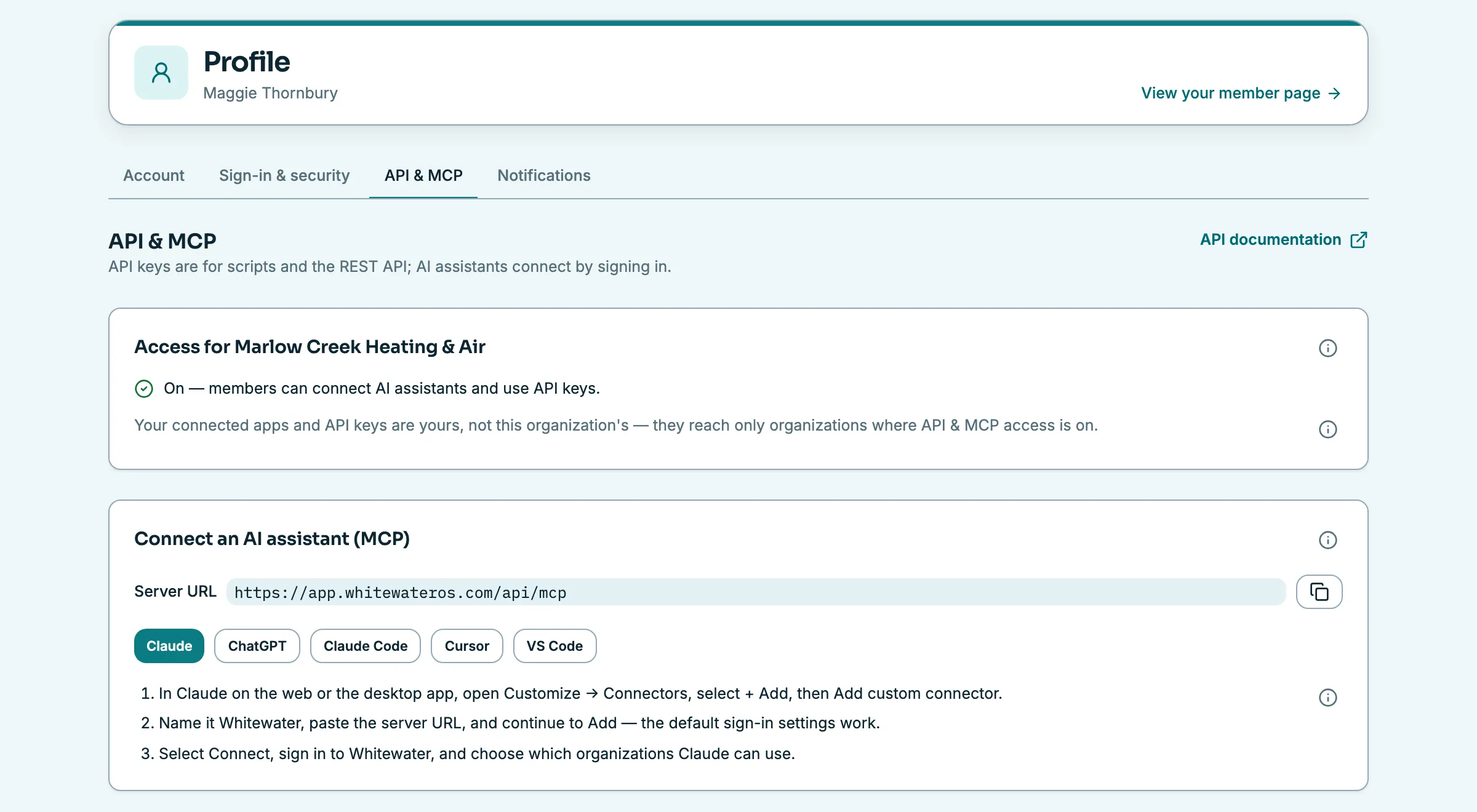Select the Claude Code assistant option
1477x812 pixels.
(366, 646)
